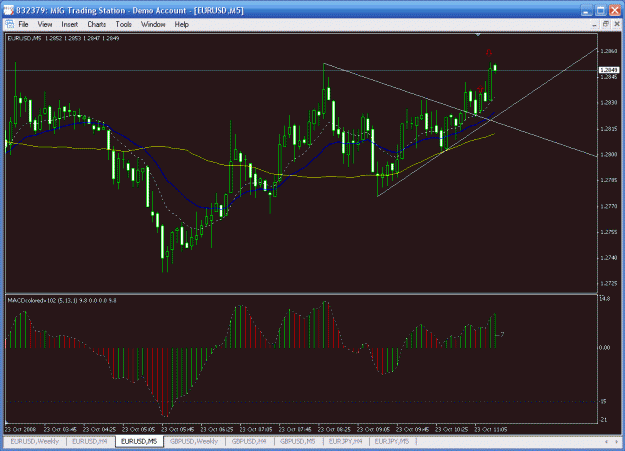Click the current price label 1.2849

(x=609, y=70)
